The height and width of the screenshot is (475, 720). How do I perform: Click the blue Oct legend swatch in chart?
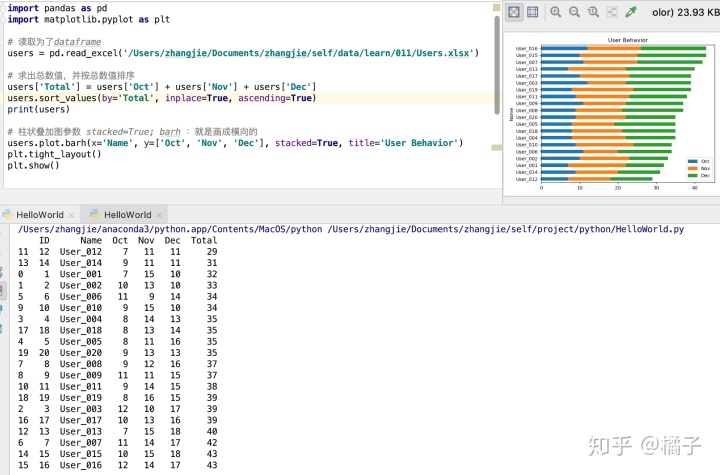(x=692, y=161)
